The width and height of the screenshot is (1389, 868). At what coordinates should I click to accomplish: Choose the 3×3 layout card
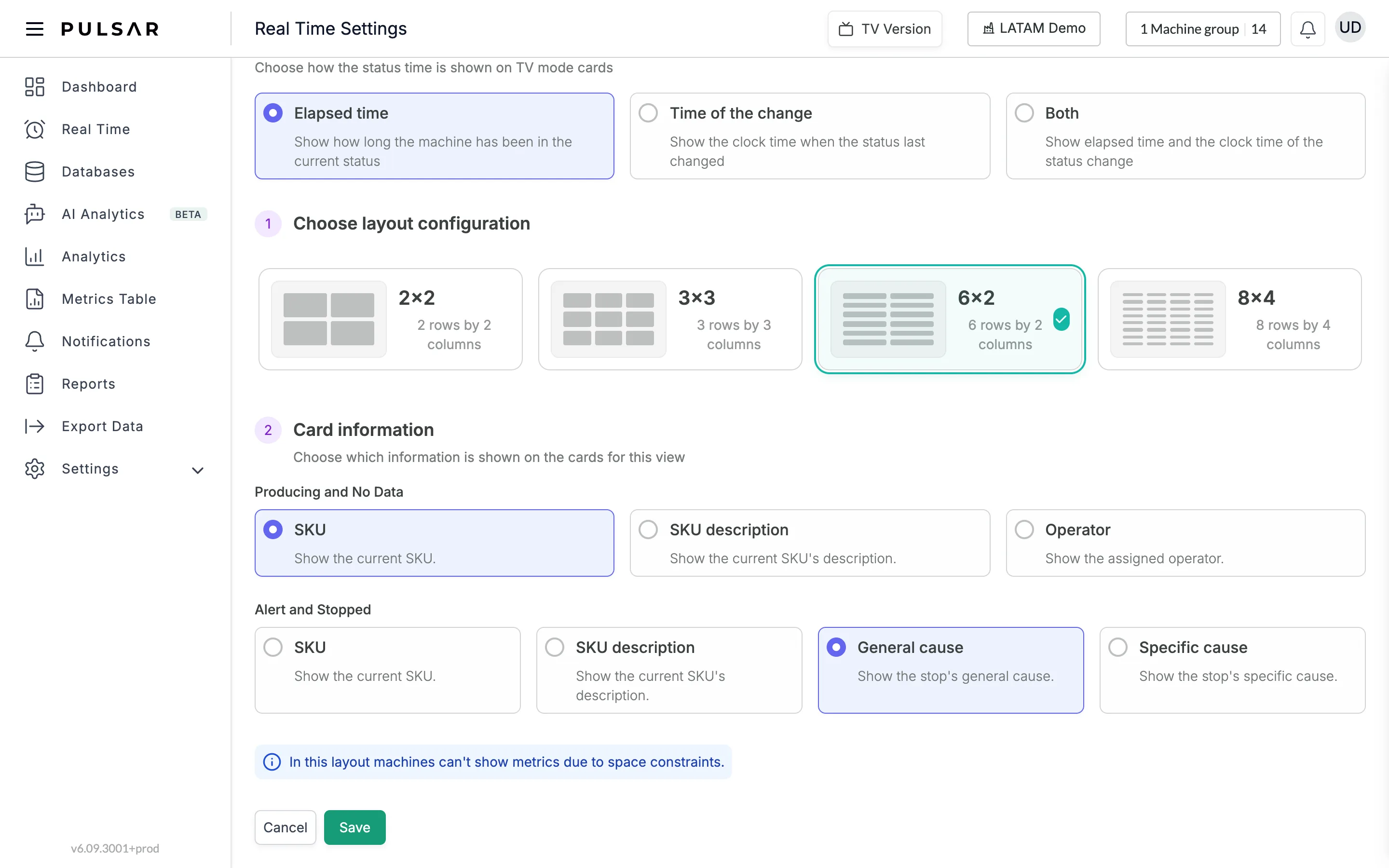tap(670, 319)
